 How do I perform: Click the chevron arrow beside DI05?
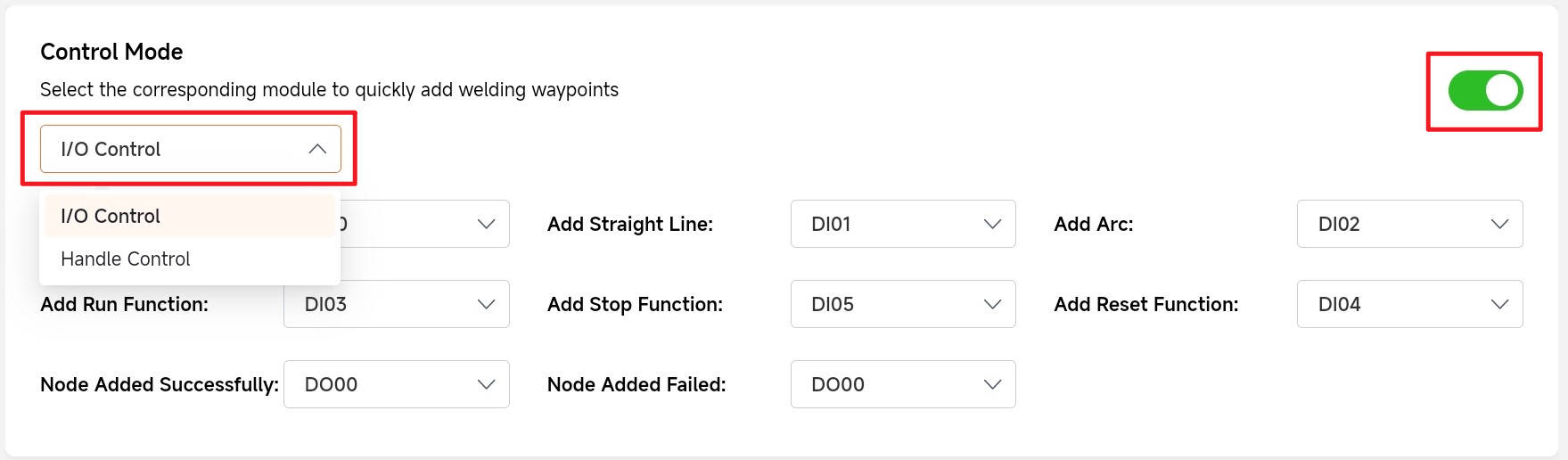coord(992,304)
